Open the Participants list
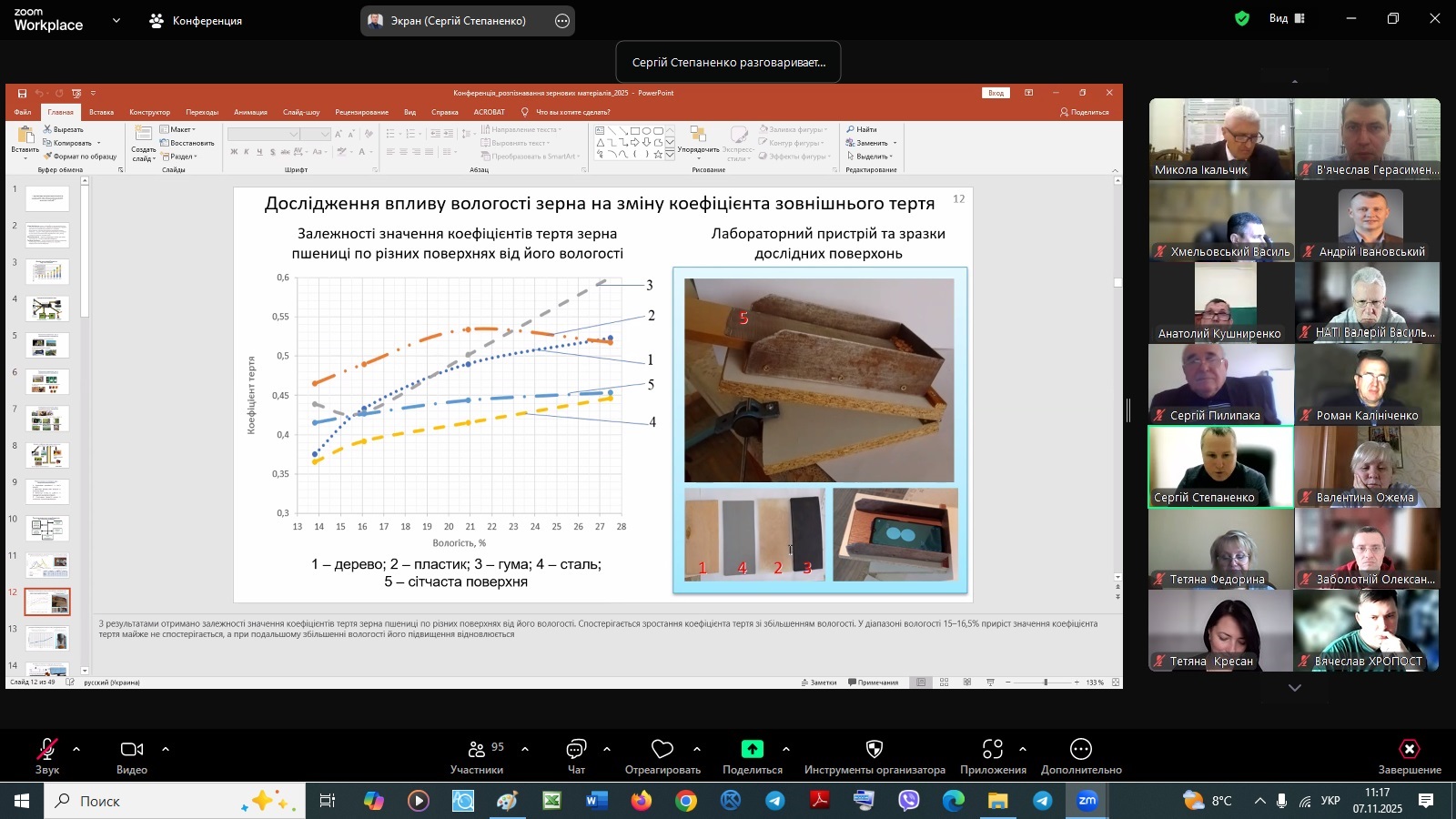 [477, 749]
